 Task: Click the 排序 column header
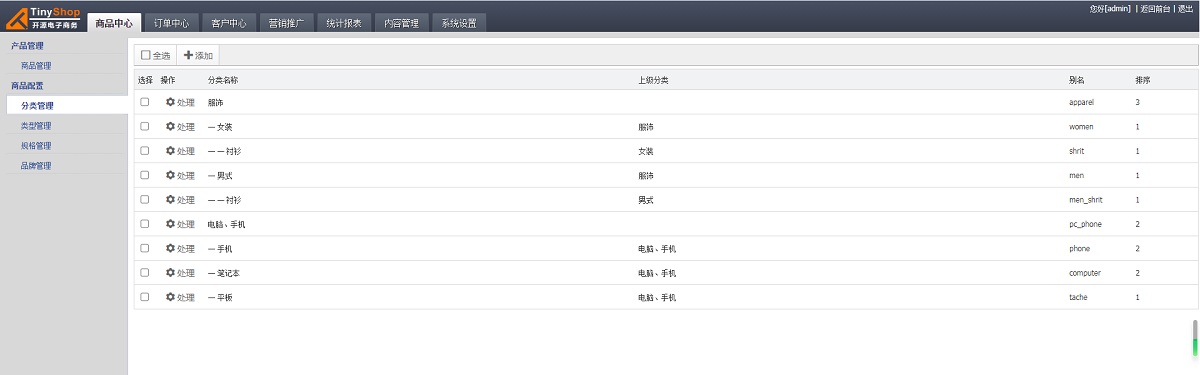pos(1143,79)
